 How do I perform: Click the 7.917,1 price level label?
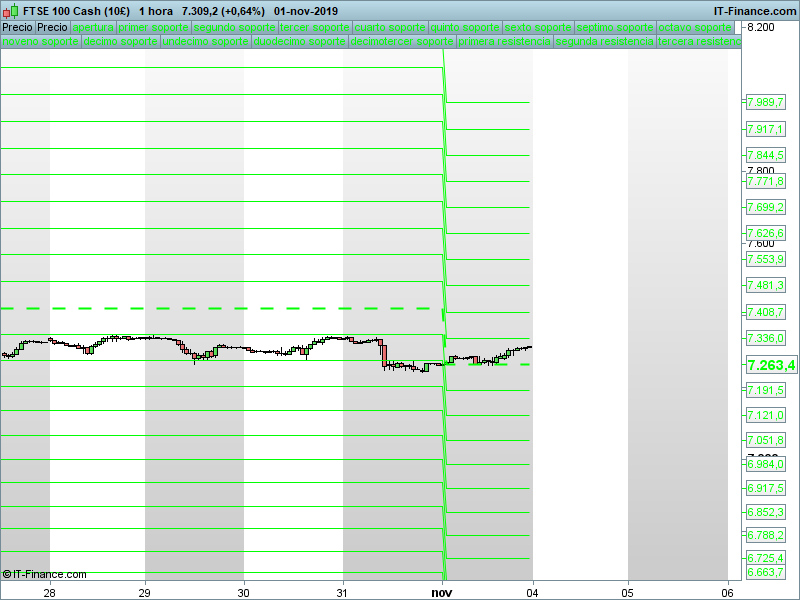click(765, 129)
